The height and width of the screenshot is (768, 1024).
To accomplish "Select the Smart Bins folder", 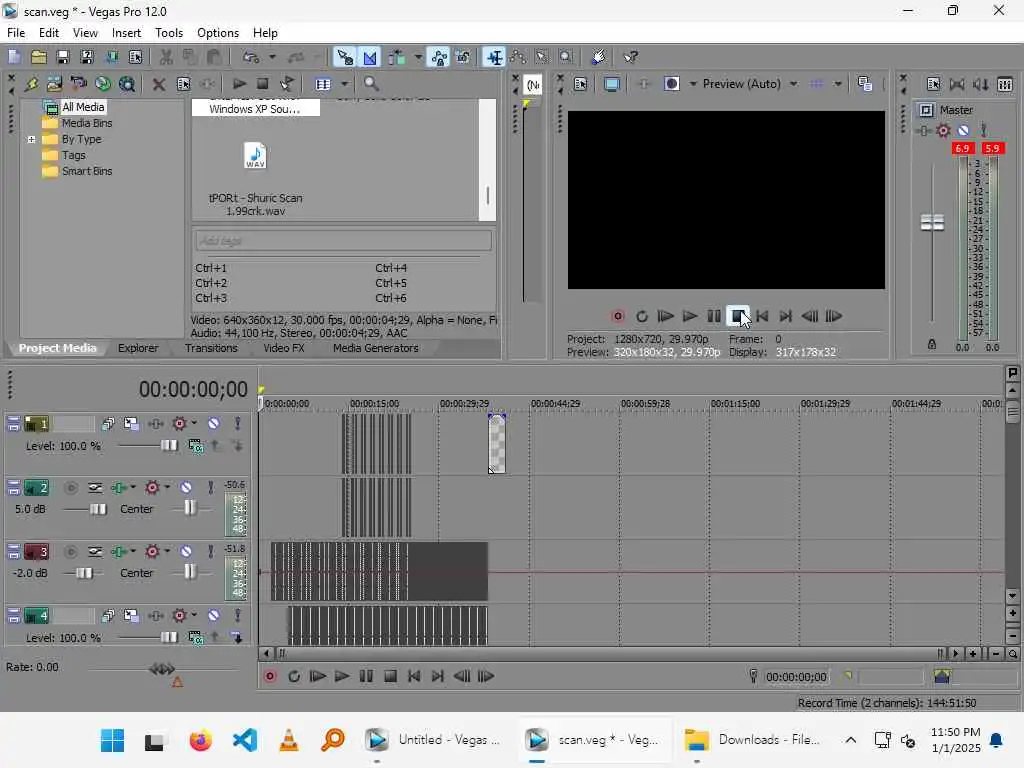I will tap(87, 171).
